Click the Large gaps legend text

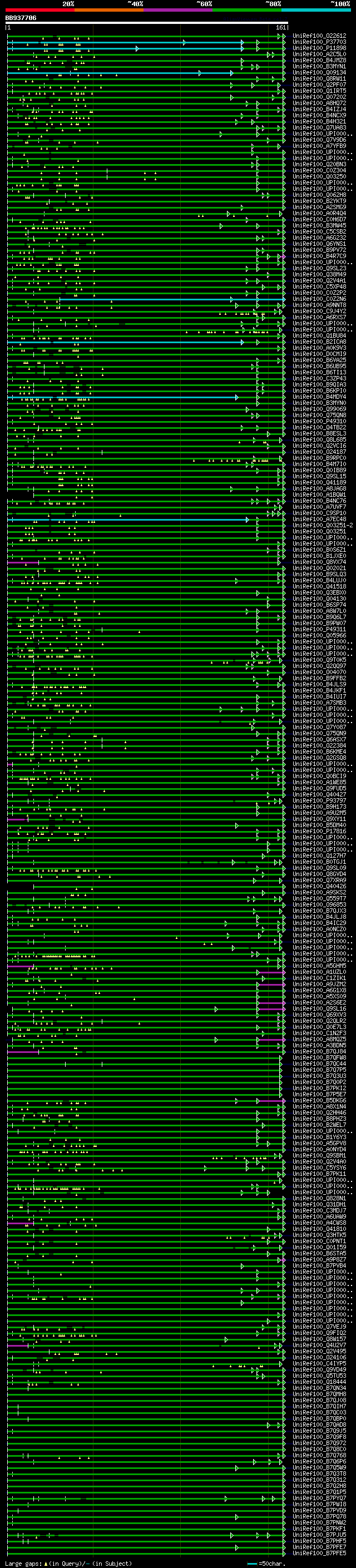(x=69, y=1564)
